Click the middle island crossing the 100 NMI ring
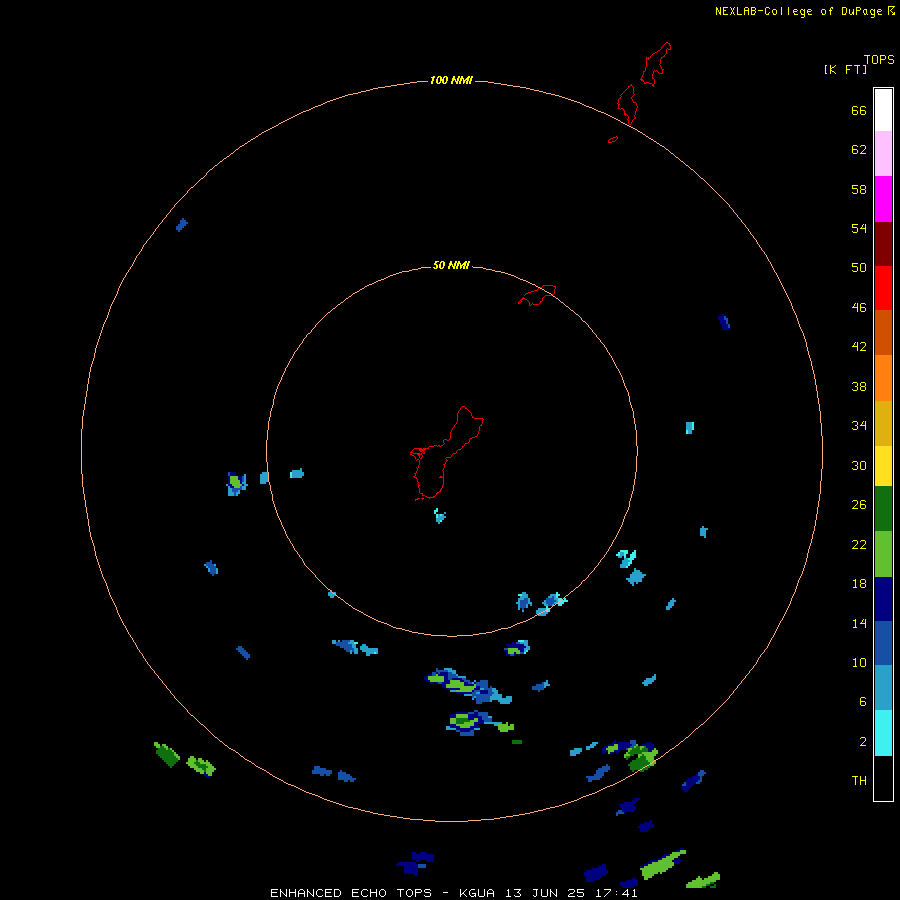900x900 pixels. [x=627, y=104]
